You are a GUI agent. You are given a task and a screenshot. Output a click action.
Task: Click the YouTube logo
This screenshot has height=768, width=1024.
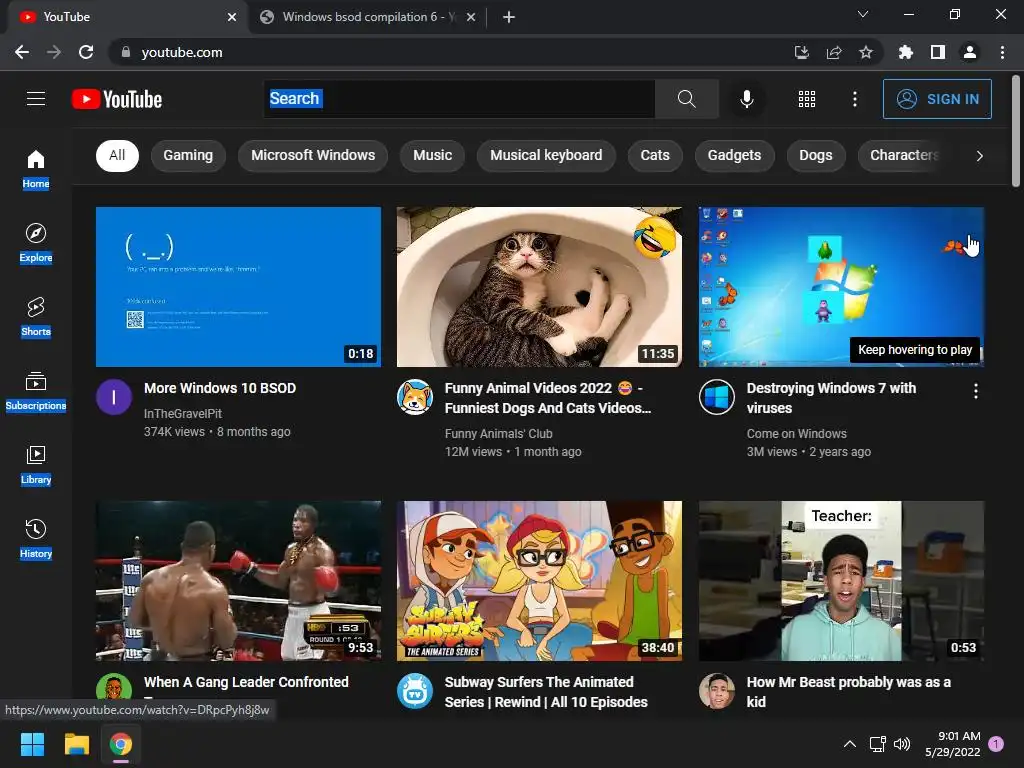click(117, 99)
